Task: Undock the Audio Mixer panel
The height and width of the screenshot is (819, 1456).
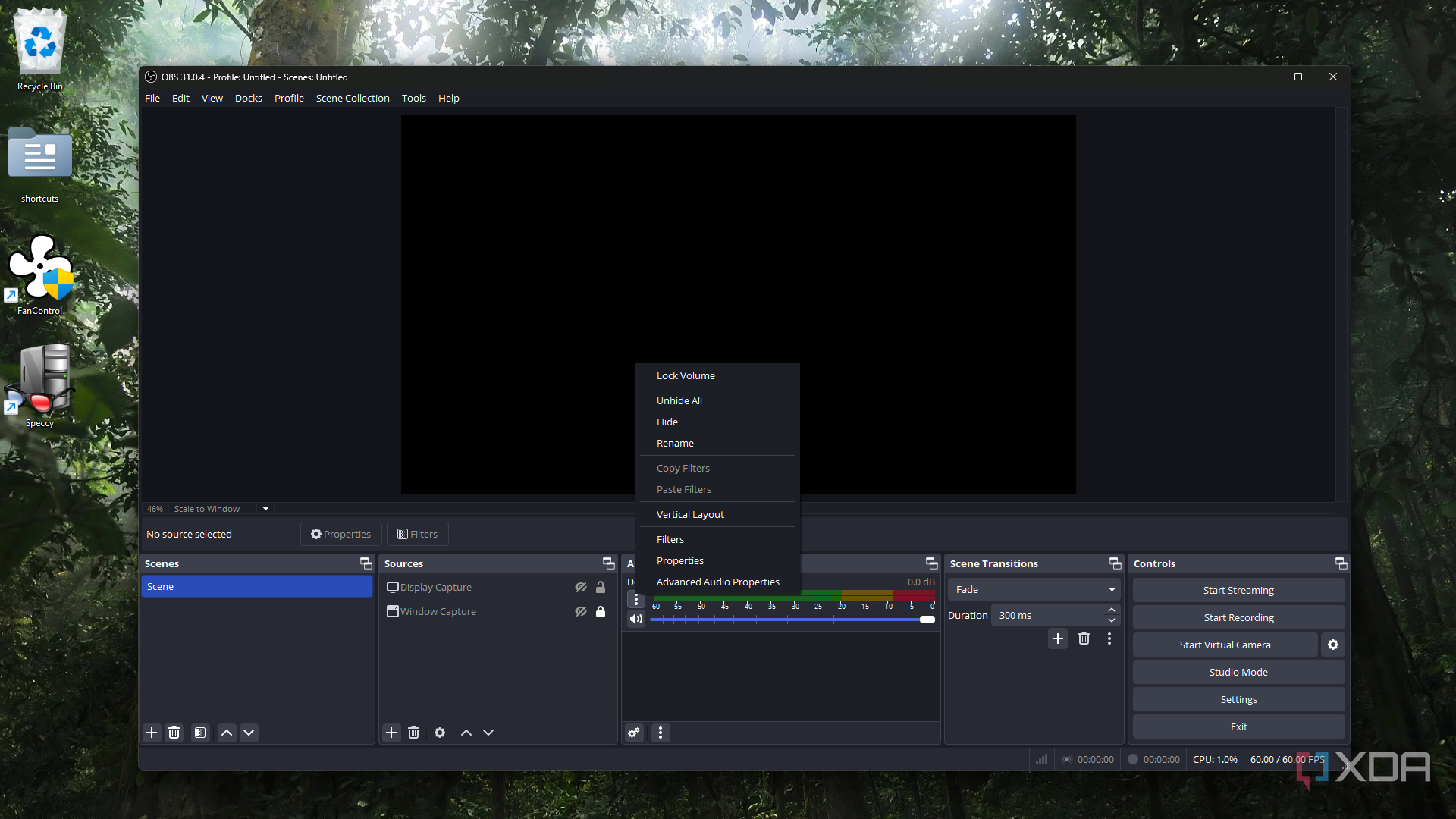Action: tap(932, 563)
